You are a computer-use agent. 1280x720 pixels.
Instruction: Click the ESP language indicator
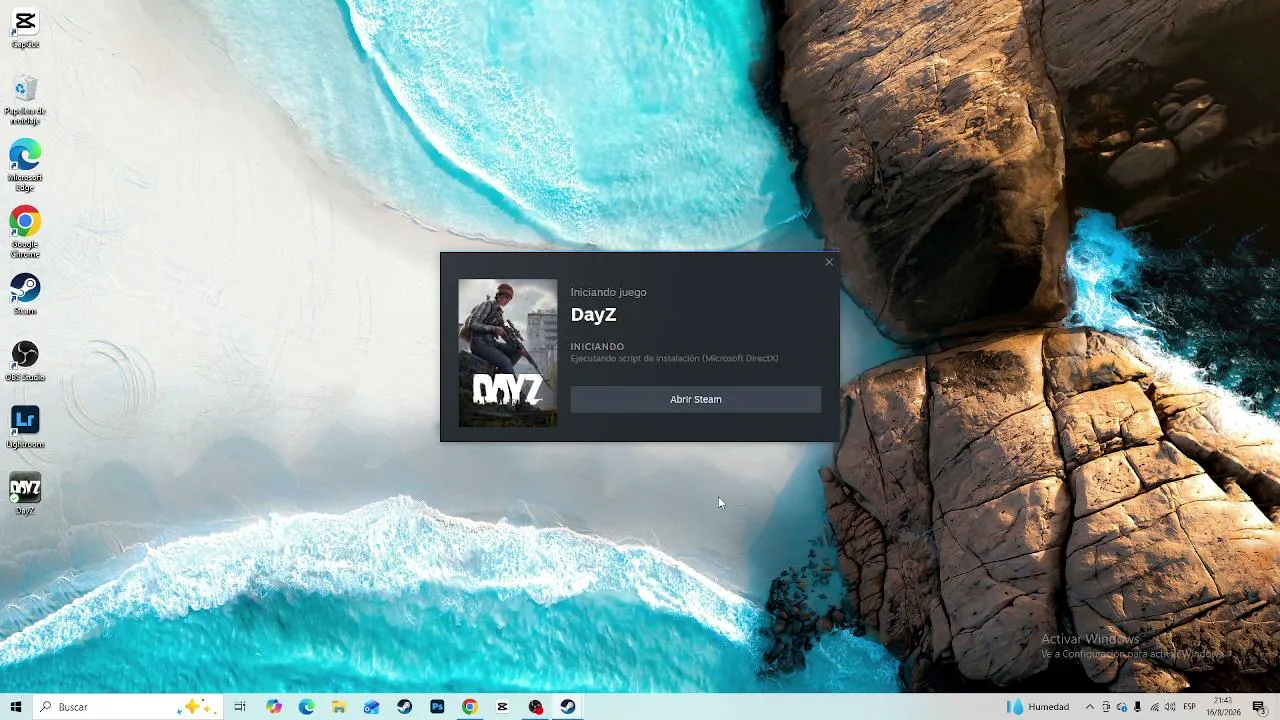coord(1190,707)
